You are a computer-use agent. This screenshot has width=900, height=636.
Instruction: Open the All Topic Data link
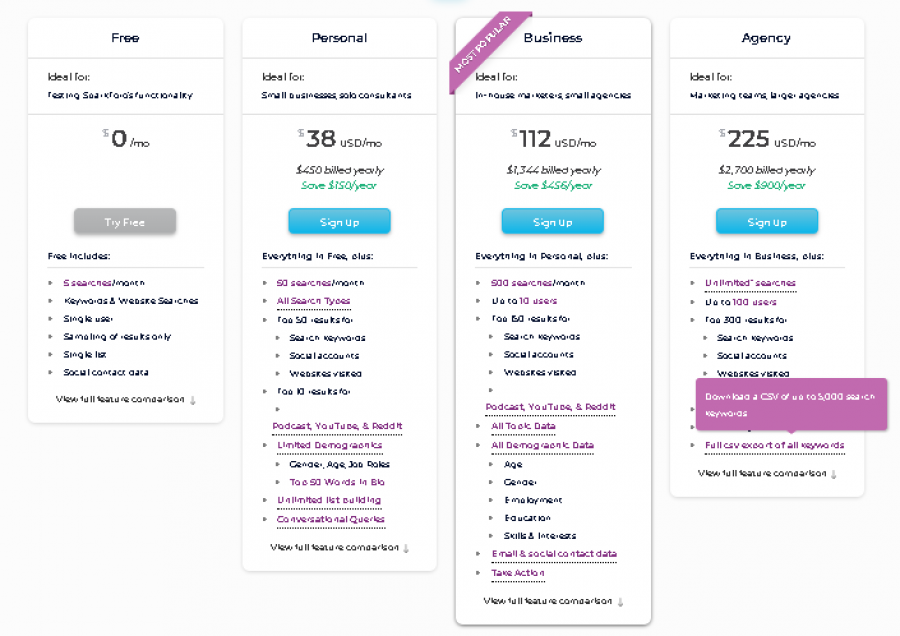point(525,427)
